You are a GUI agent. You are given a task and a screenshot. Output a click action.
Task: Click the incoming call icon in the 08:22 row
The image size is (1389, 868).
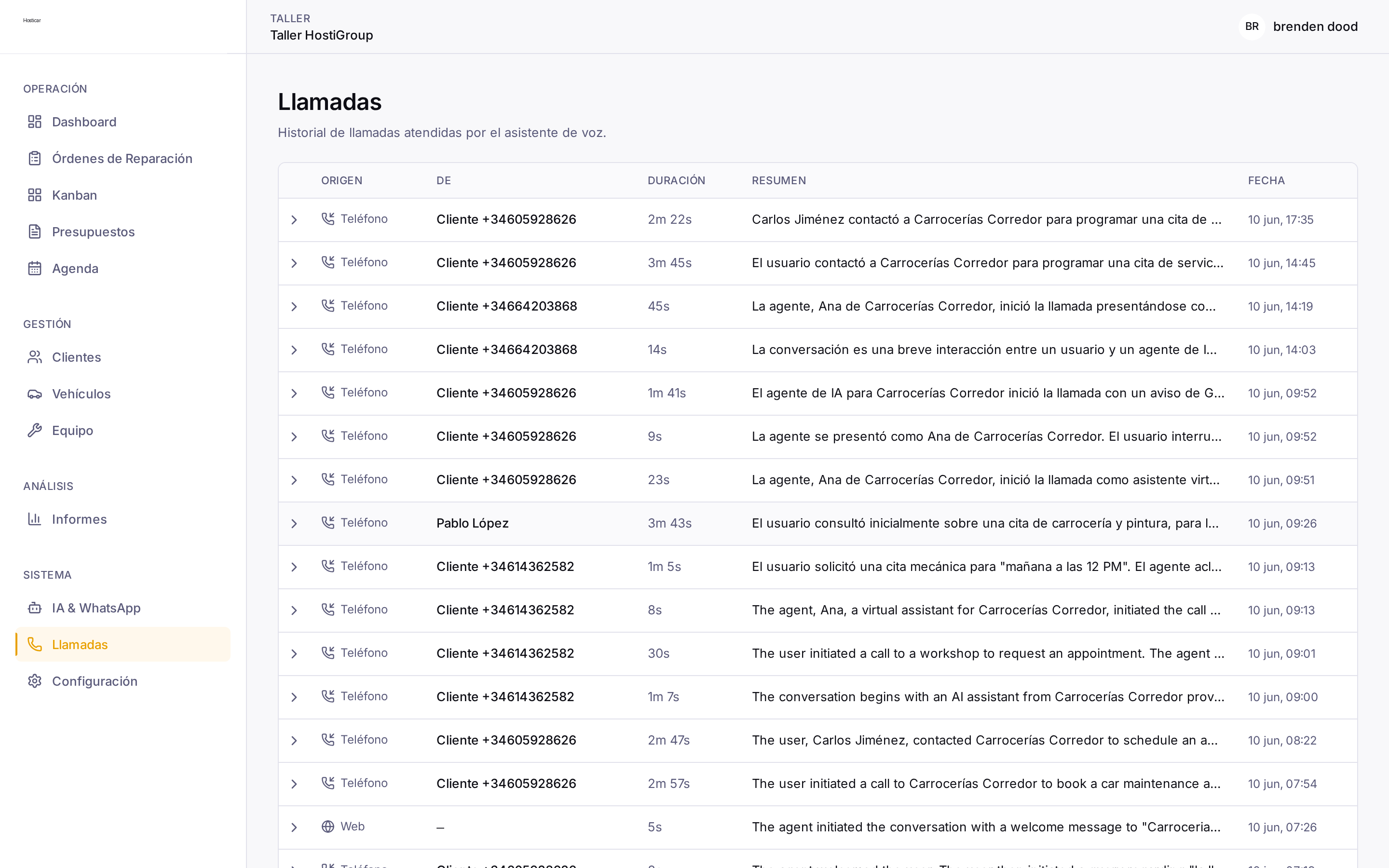pyautogui.click(x=328, y=739)
